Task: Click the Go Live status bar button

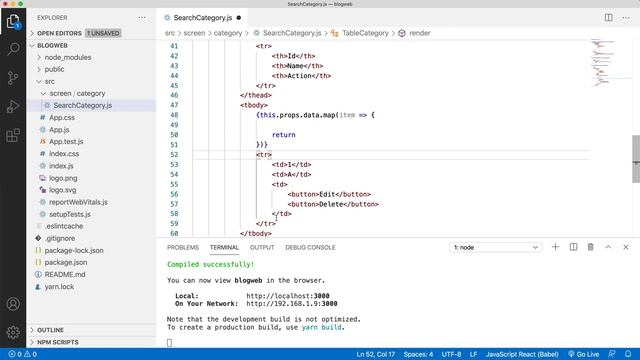Action: point(584,354)
